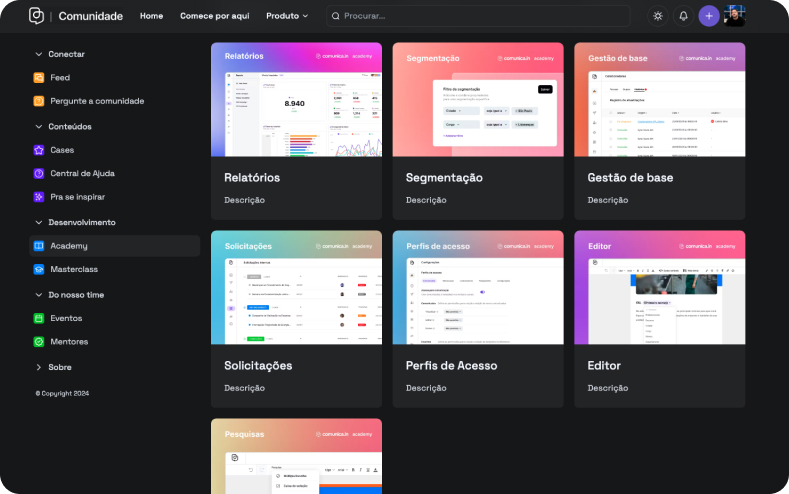789x494 pixels.
Task: Select Mentores in the sidebar
Action: tap(69, 342)
